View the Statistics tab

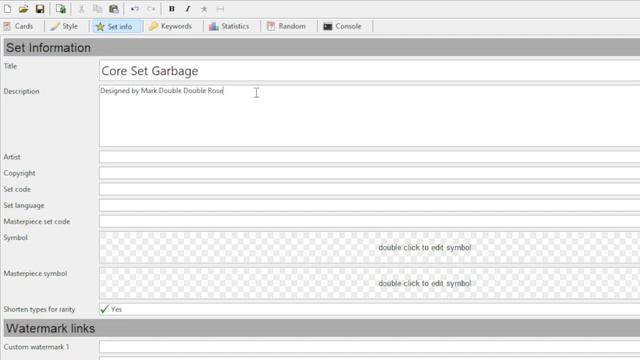(x=229, y=26)
